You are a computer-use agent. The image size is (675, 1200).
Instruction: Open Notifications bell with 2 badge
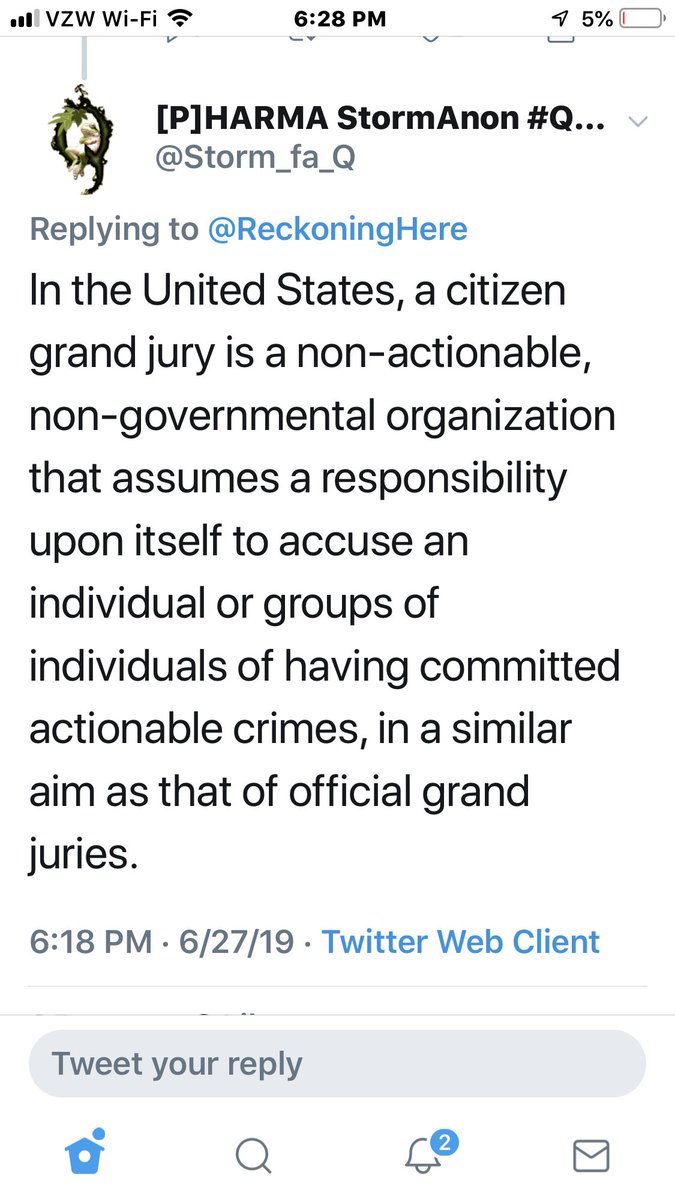coord(424,1155)
